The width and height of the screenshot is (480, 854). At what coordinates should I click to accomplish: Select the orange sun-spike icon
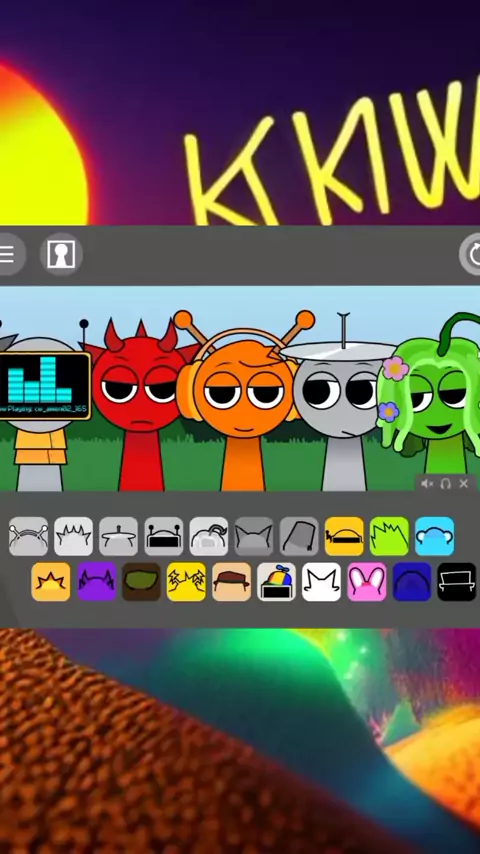point(51,582)
